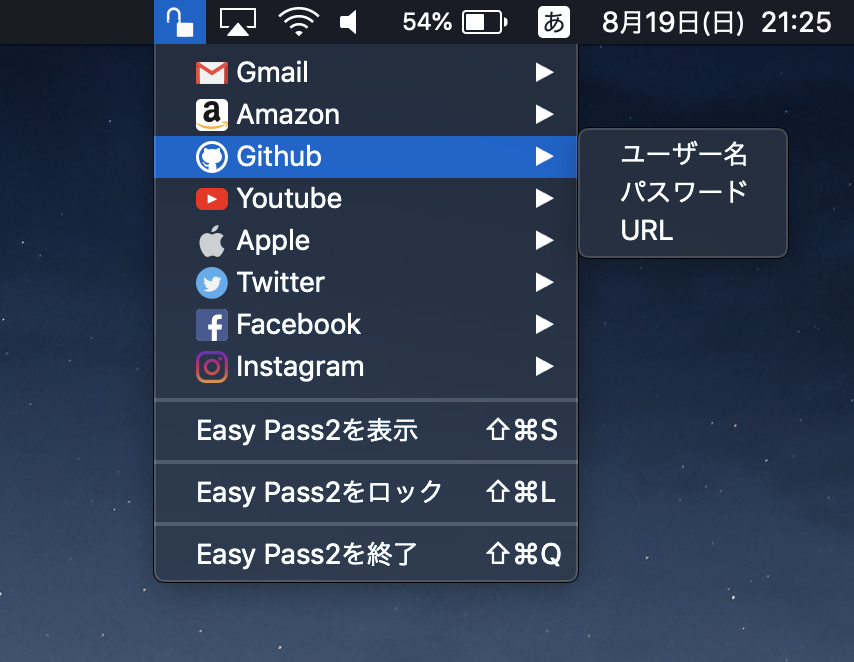Click the Facebook logo icon
The height and width of the screenshot is (662, 854).
click(212, 325)
